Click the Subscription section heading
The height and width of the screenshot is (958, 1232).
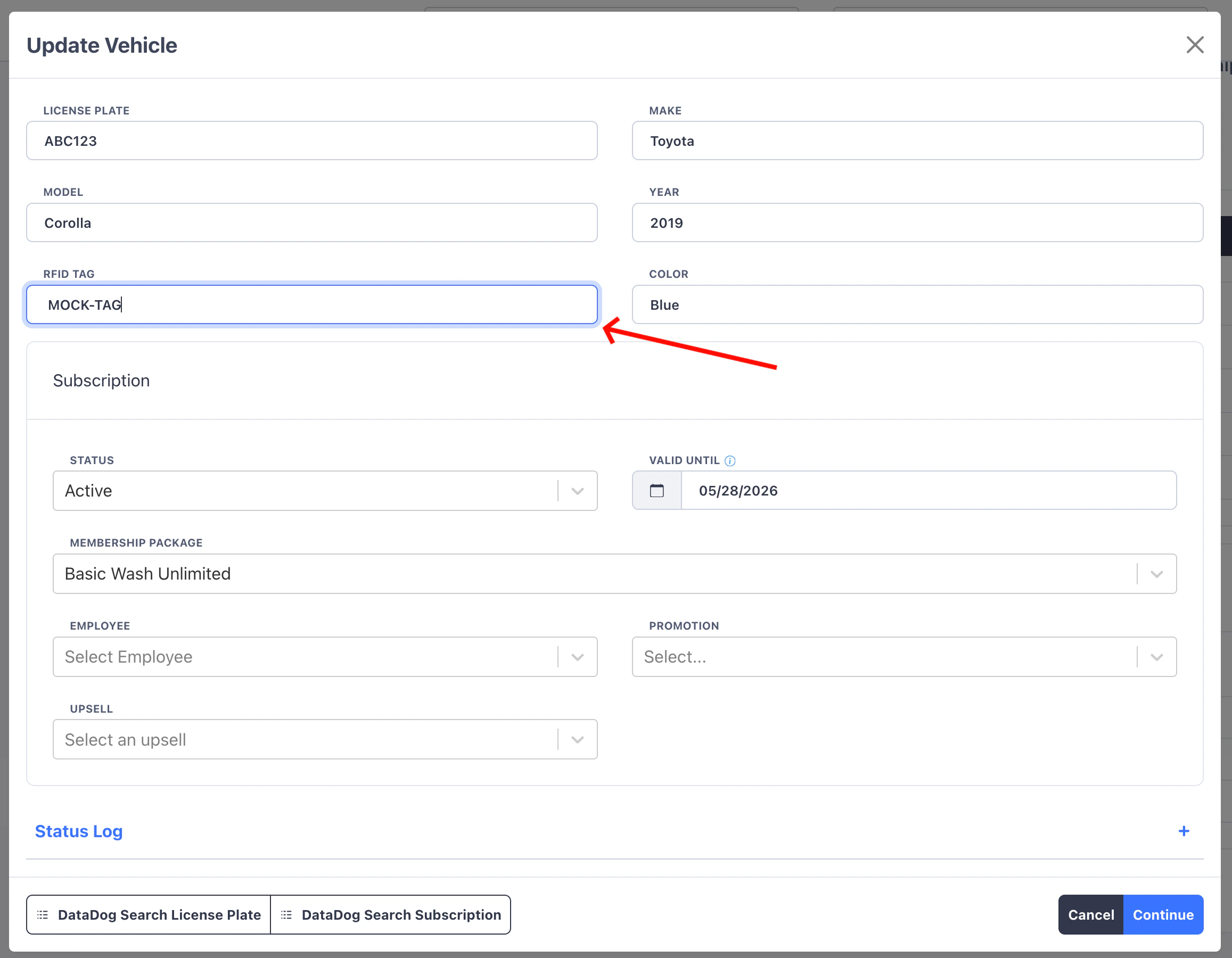click(102, 381)
